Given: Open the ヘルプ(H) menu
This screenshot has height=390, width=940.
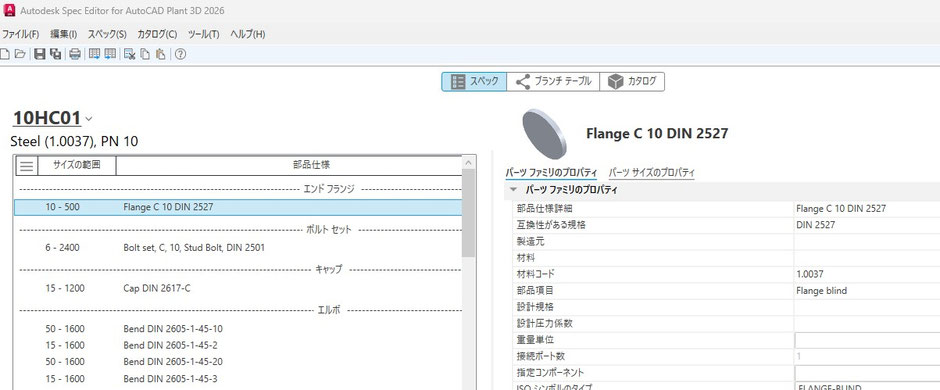Looking at the screenshot, I should coord(248,34).
